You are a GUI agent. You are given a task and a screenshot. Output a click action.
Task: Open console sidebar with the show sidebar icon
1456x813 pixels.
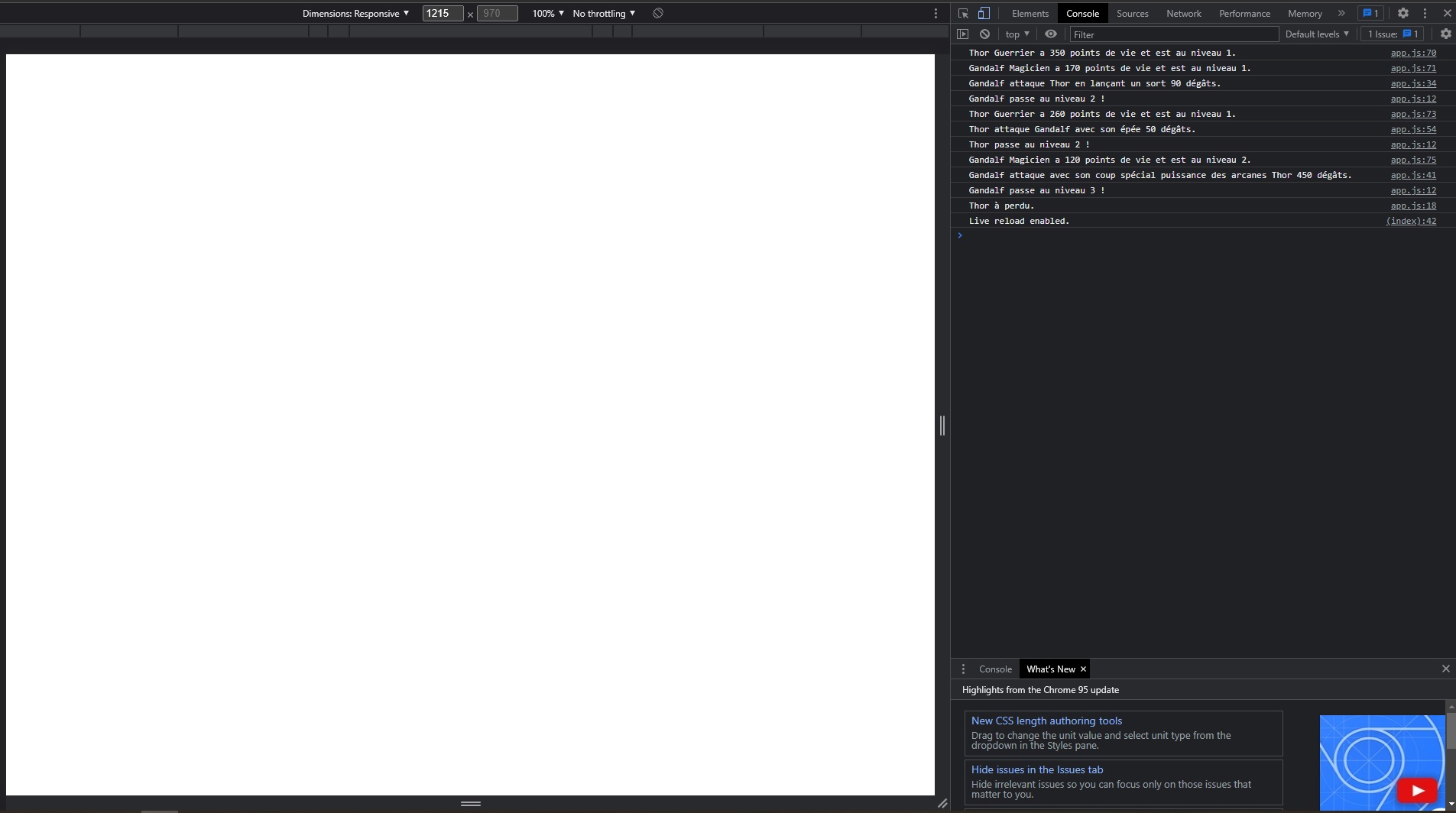coord(962,34)
